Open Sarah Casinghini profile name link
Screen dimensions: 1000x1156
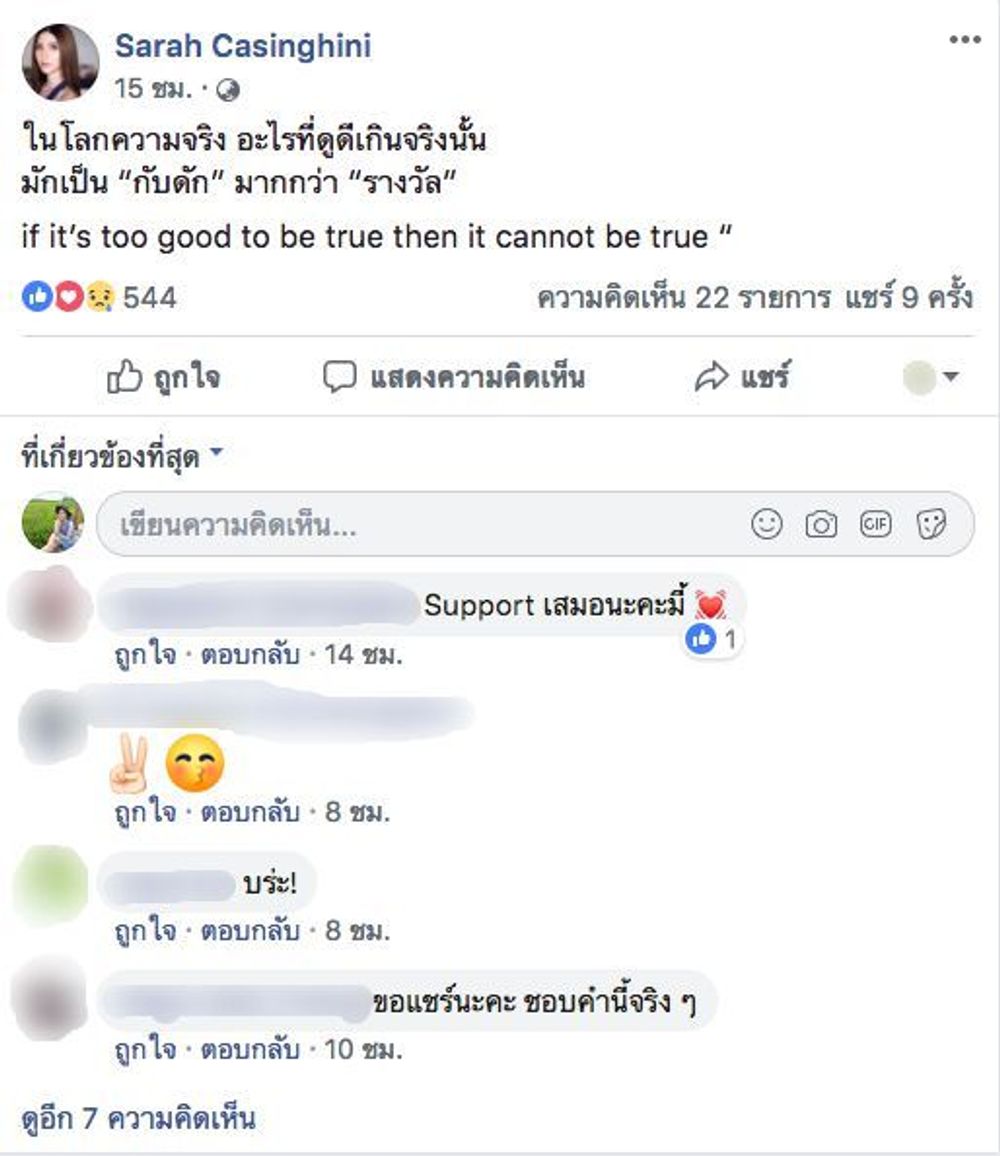coord(243,46)
